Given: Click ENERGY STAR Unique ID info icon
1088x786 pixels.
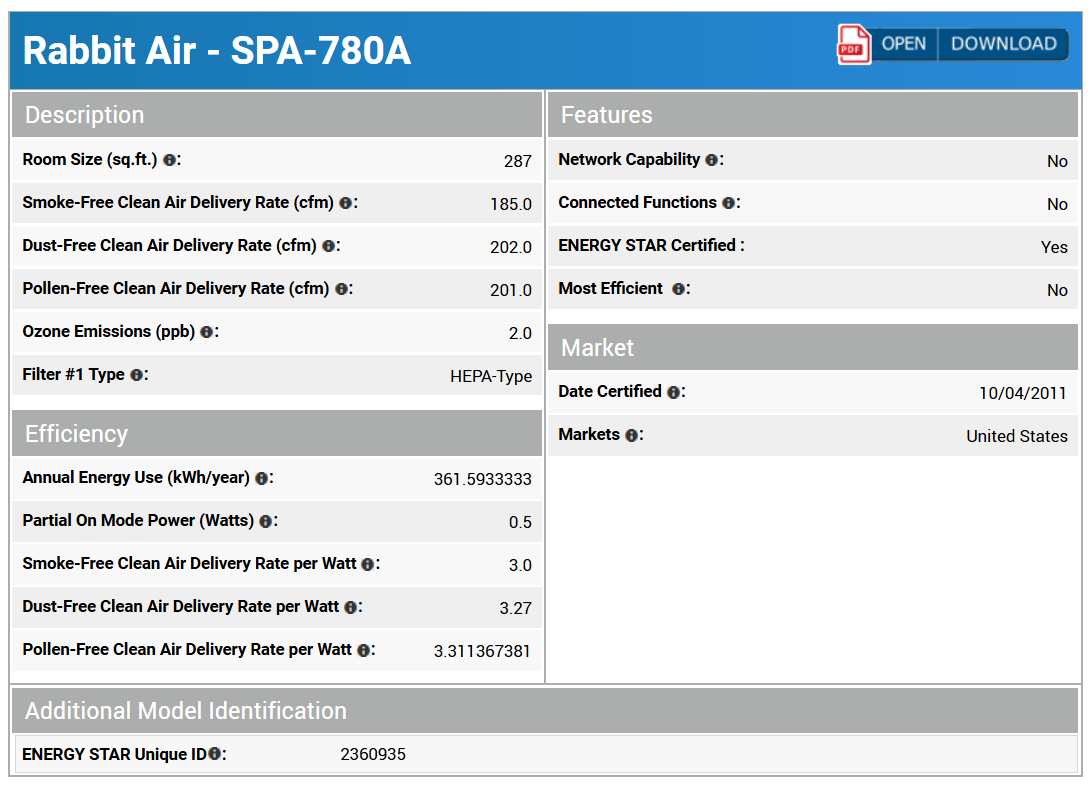Looking at the screenshot, I should (x=215, y=754).
